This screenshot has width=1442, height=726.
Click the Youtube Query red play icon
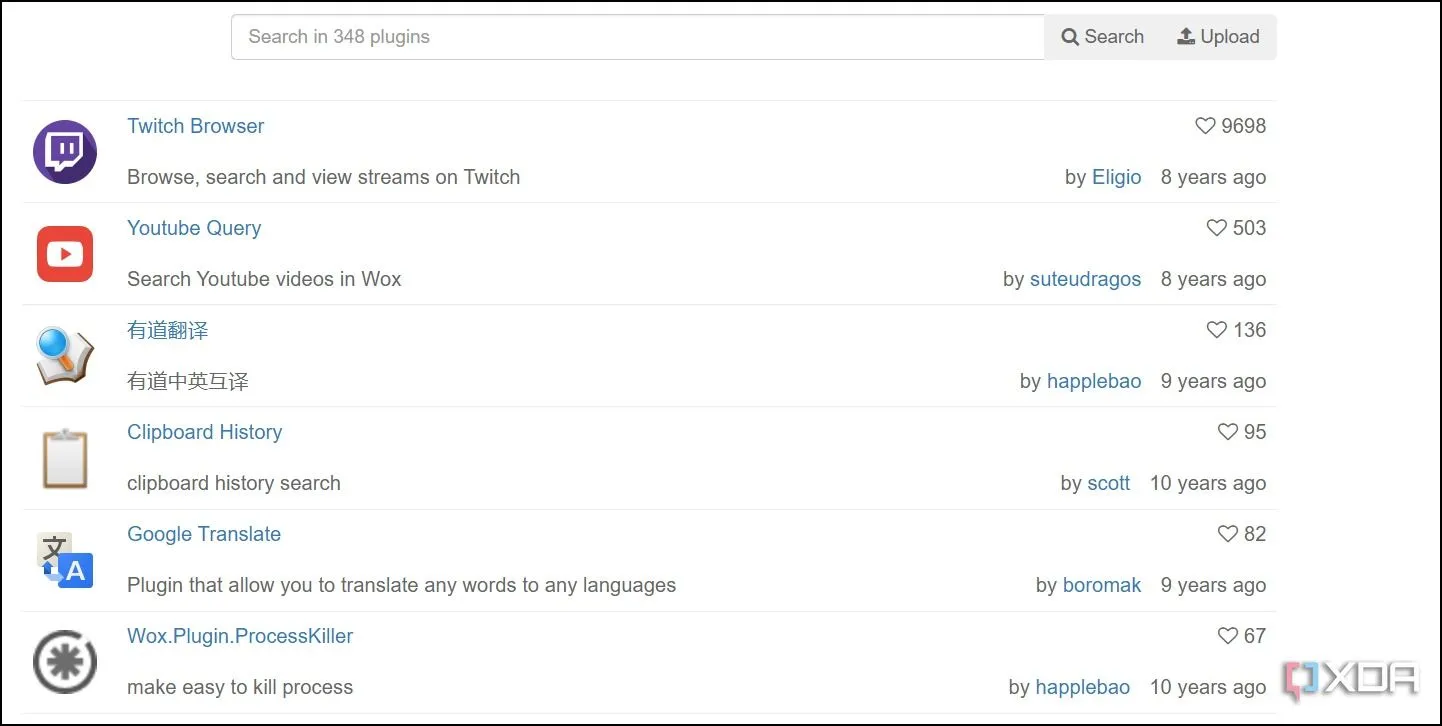tap(65, 254)
